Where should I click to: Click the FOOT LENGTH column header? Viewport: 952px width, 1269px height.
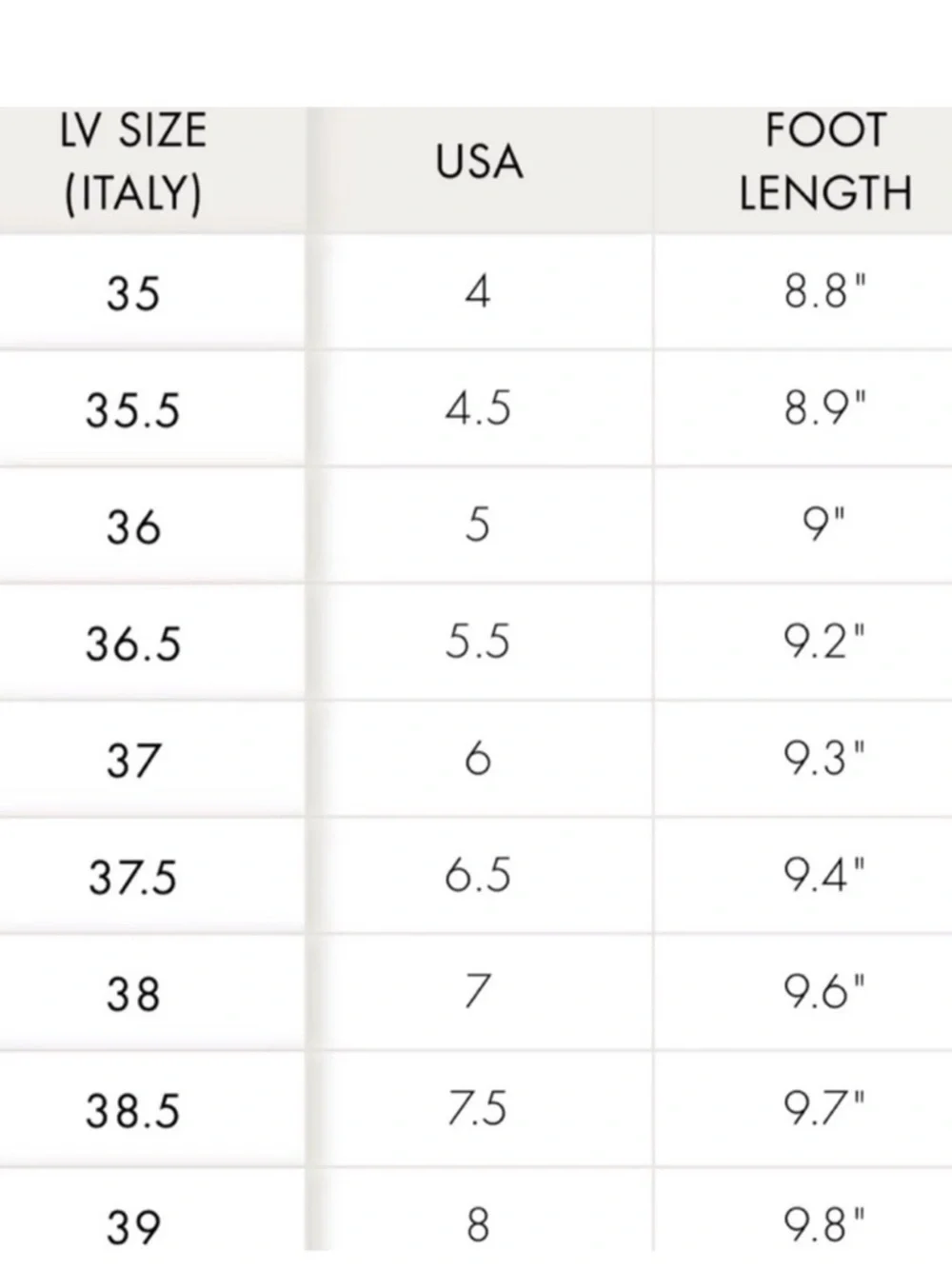824,162
